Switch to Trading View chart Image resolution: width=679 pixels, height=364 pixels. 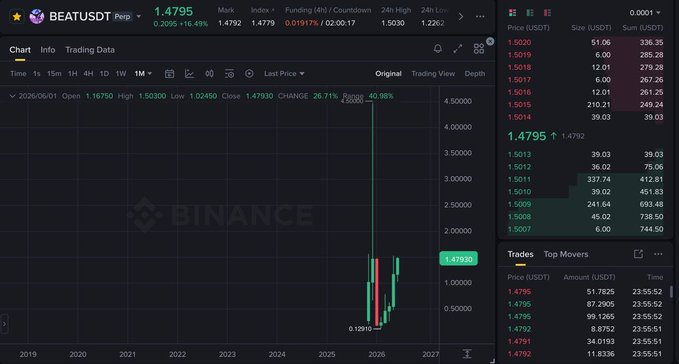tap(433, 74)
